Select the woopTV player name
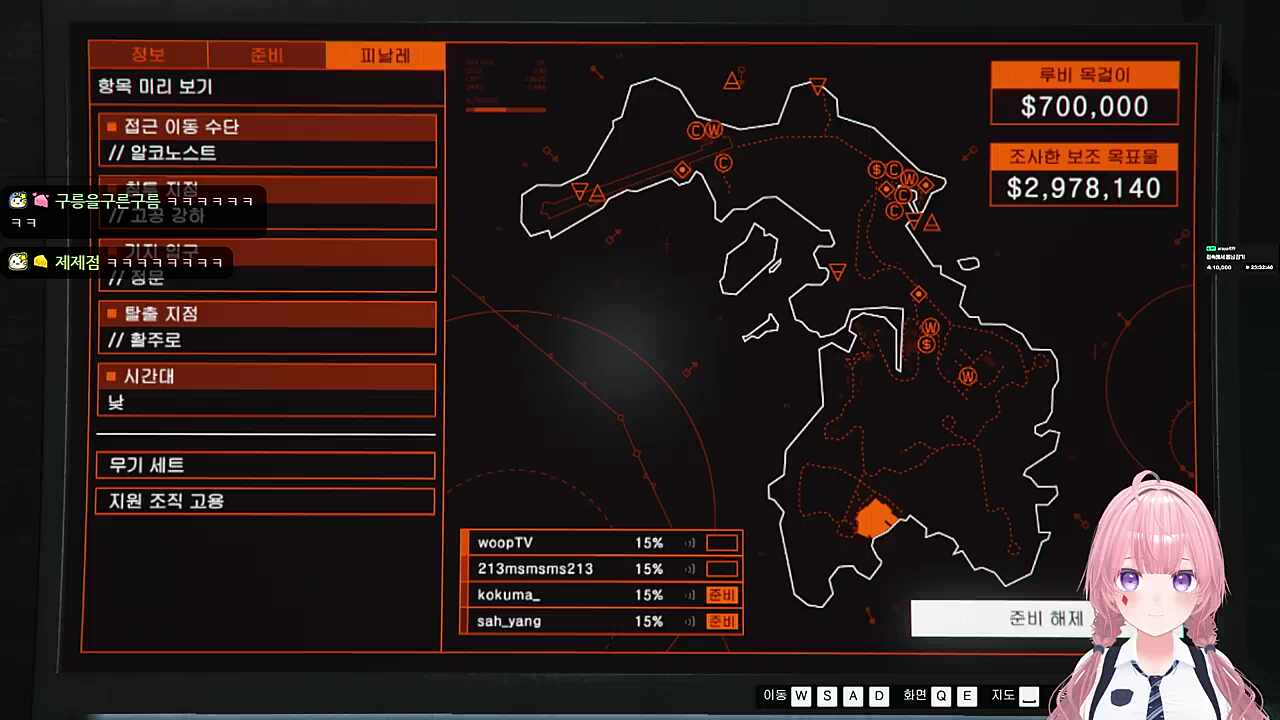 (x=505, y=543)
